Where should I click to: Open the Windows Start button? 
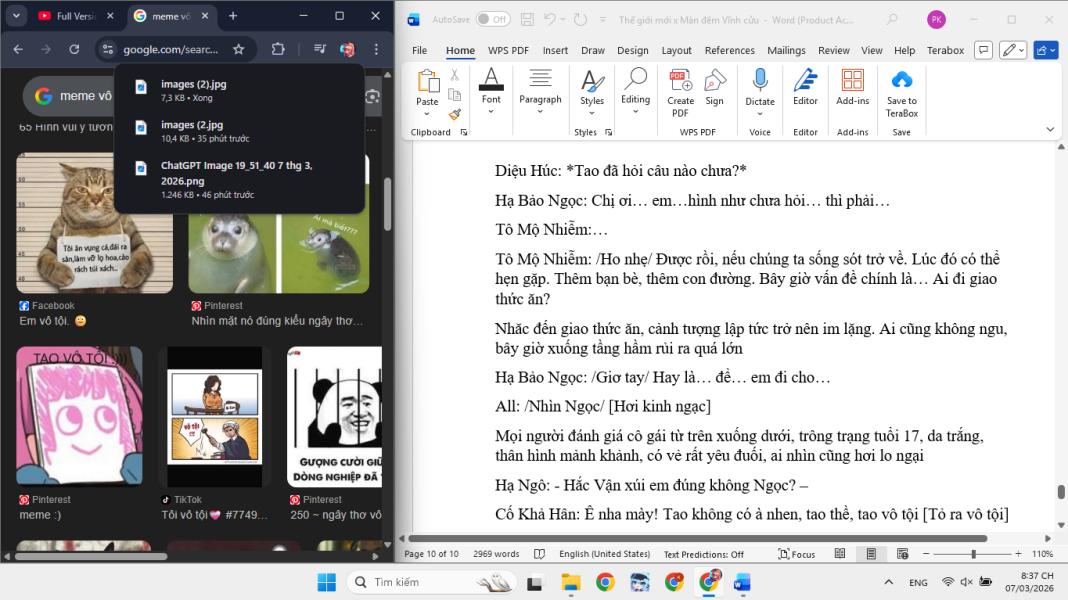(326, 582)
